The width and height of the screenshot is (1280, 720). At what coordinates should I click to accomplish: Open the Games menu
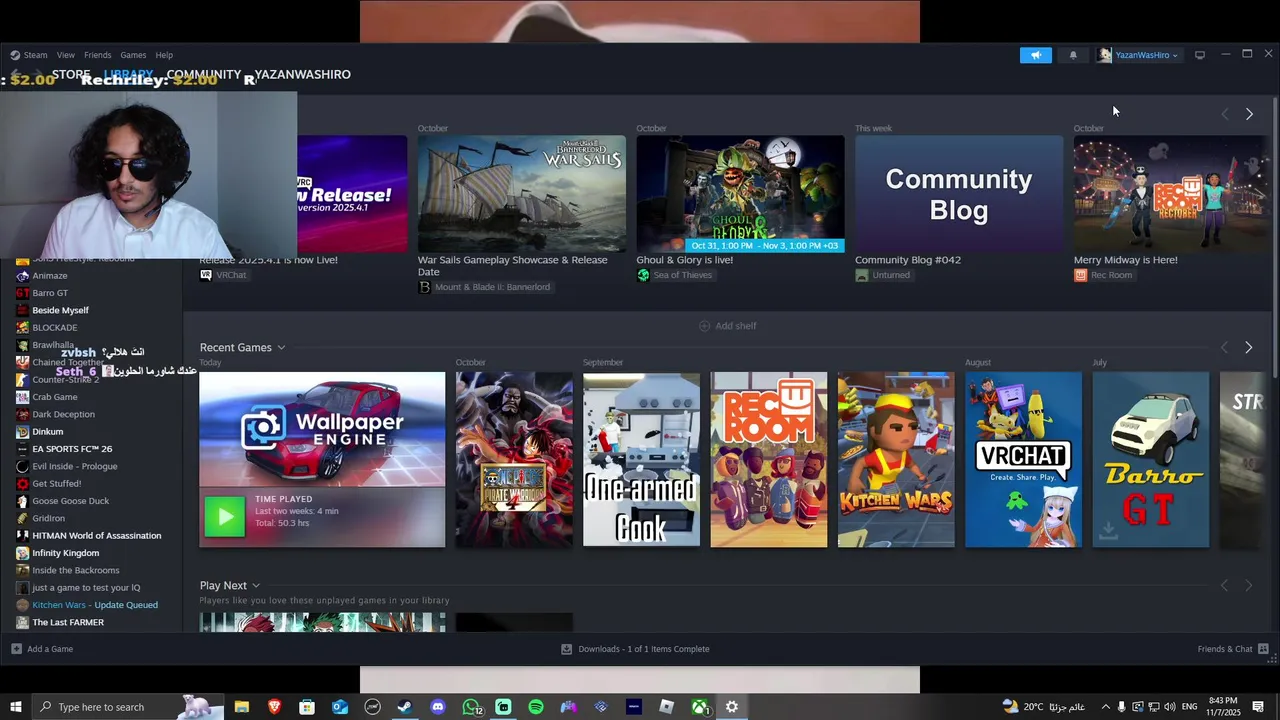pos(133,55)
